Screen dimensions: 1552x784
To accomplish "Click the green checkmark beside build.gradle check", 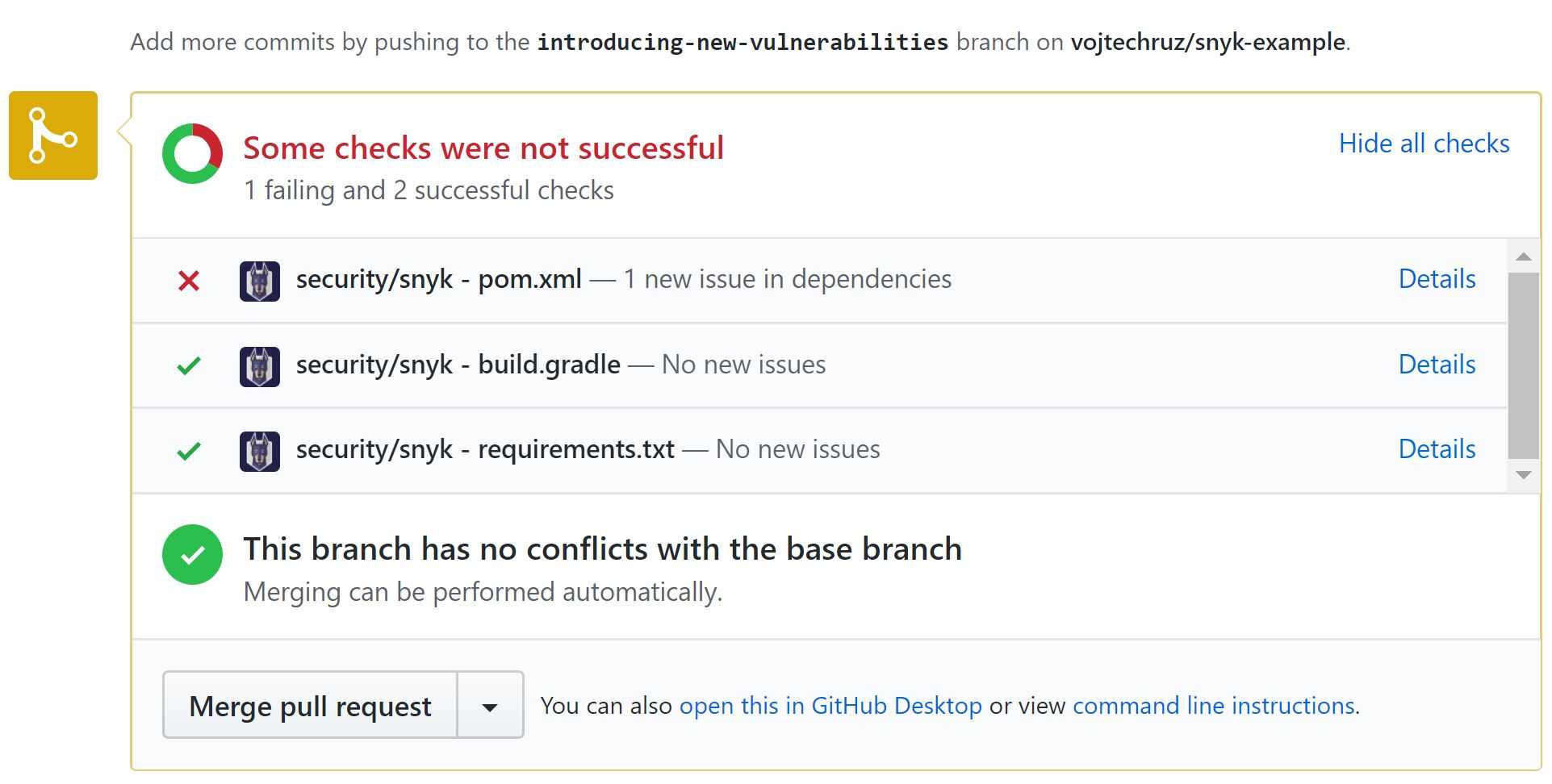I will point(189,366).
